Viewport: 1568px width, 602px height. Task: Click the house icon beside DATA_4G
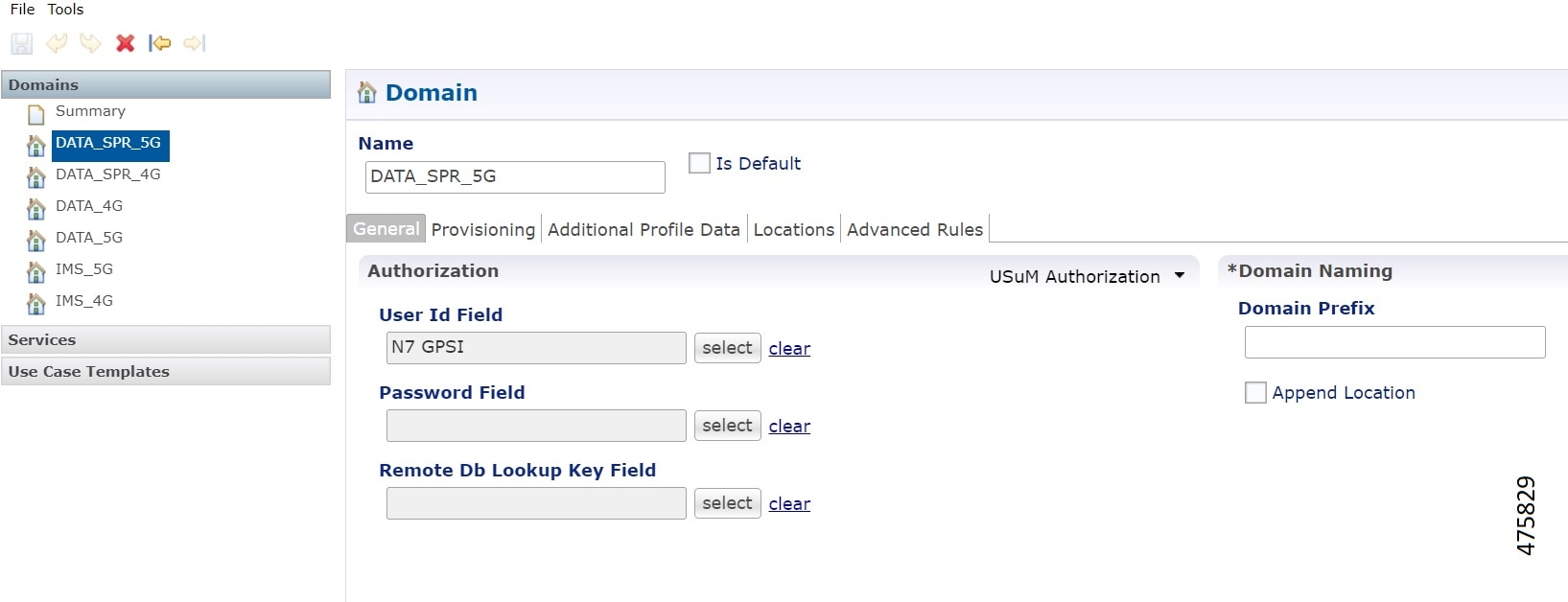[x=36, y=209]
